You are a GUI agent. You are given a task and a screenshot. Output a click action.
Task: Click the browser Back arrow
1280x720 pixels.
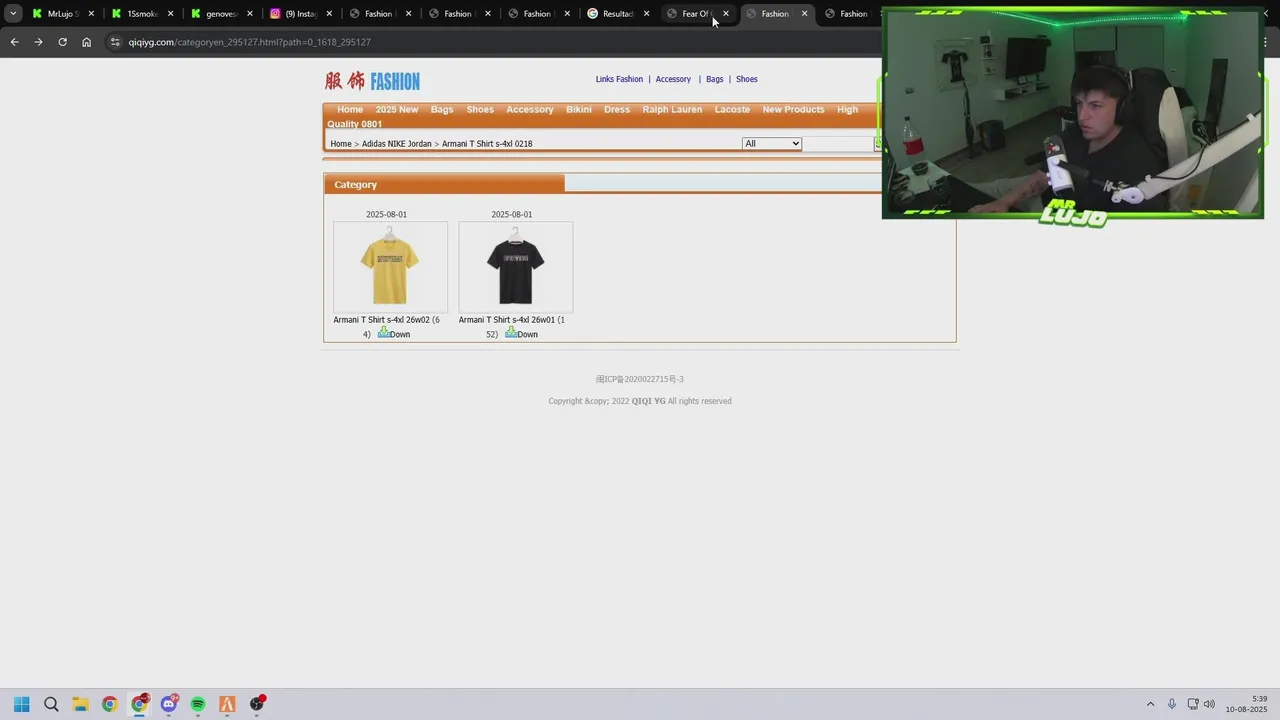click(14, 42)
